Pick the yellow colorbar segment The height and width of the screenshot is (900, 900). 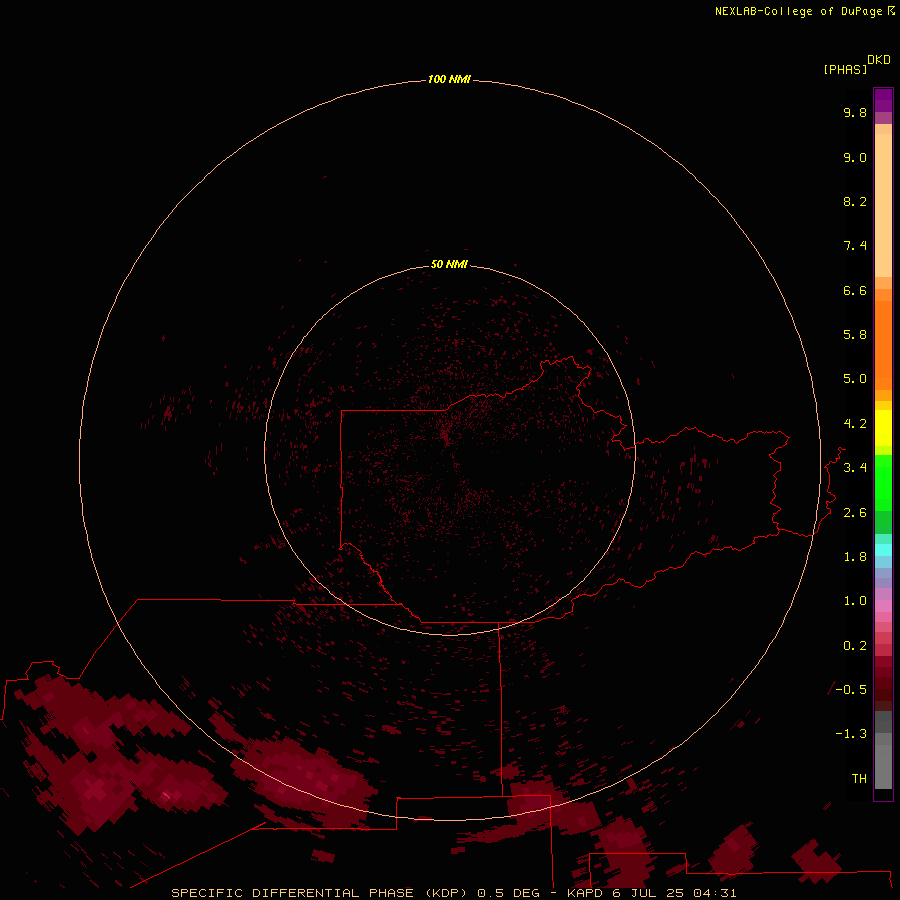pos(883,428)
